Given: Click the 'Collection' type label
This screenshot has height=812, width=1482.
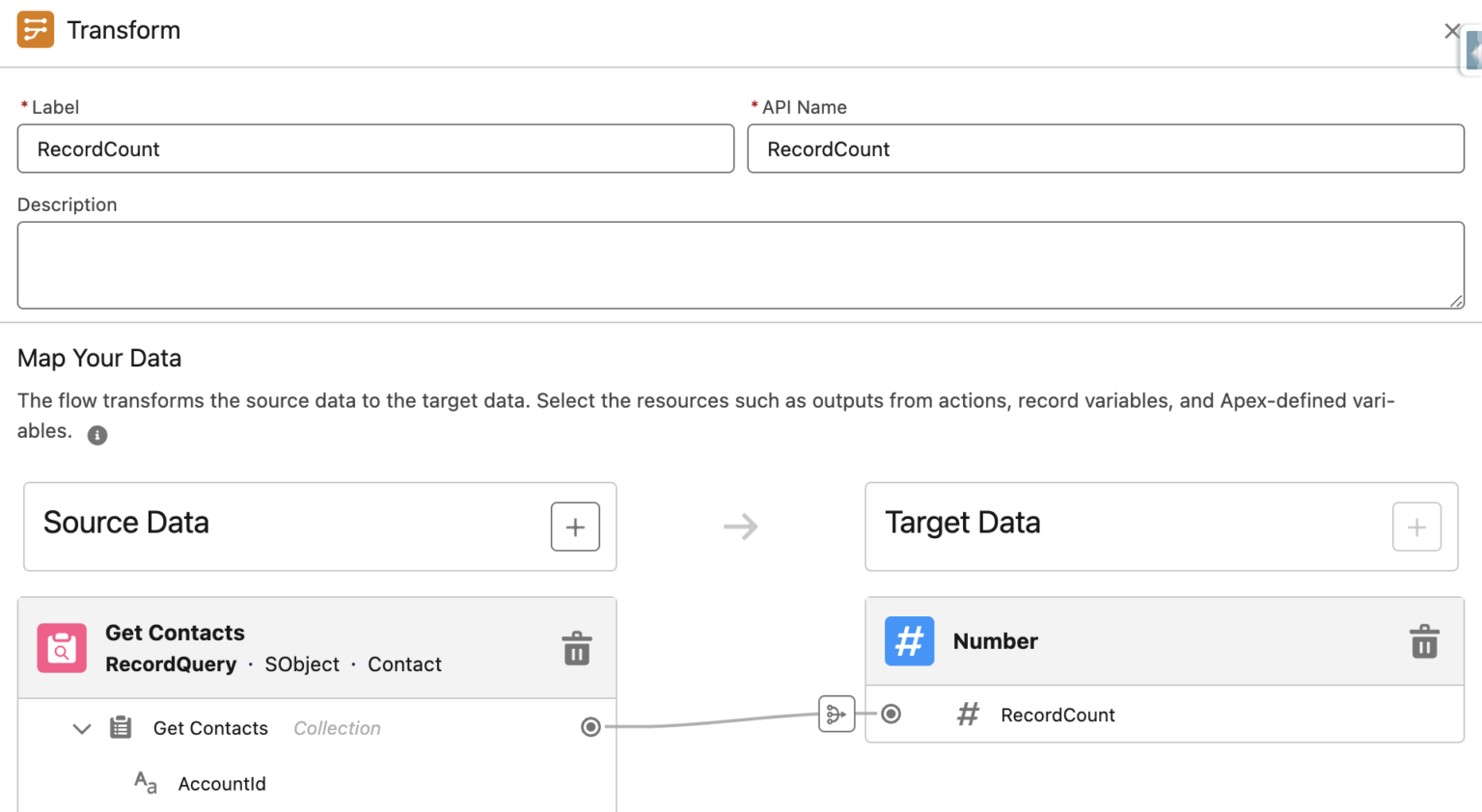Looking at the screenshot, I should 337,728.
